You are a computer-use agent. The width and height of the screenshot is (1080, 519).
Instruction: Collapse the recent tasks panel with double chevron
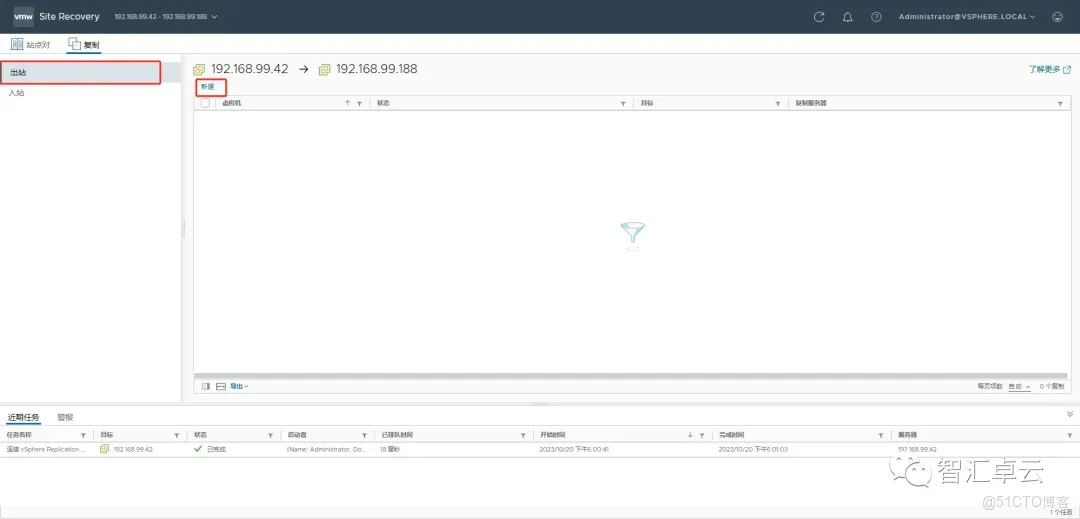pos(1070,414)
